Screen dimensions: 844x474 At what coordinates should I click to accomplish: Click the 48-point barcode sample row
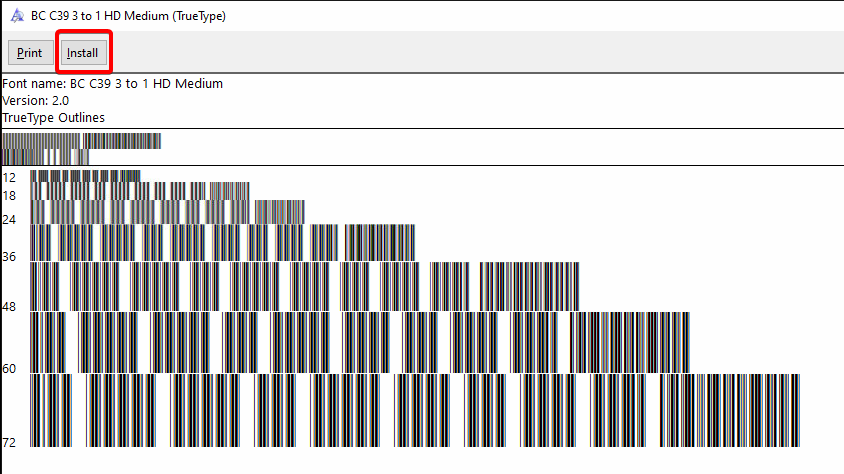[x=305, y=286]
